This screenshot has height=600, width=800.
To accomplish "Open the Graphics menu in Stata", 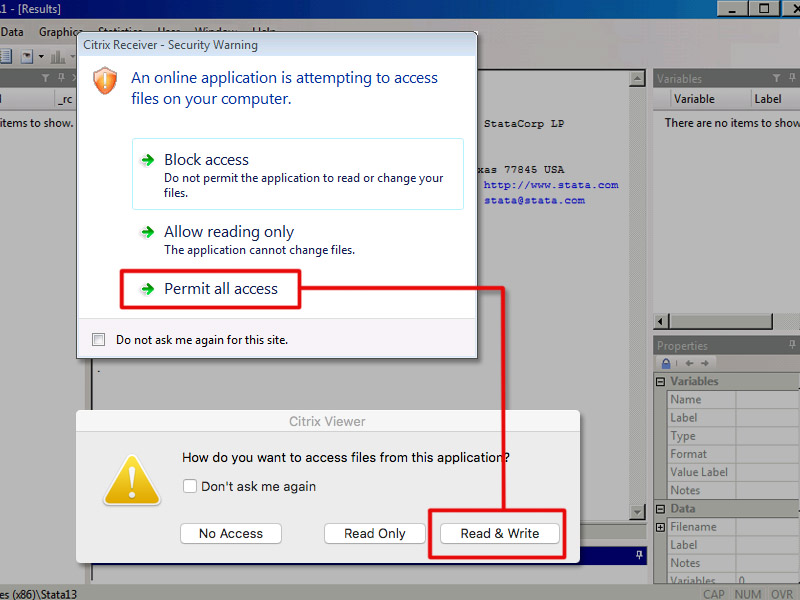I will point(60,32).
